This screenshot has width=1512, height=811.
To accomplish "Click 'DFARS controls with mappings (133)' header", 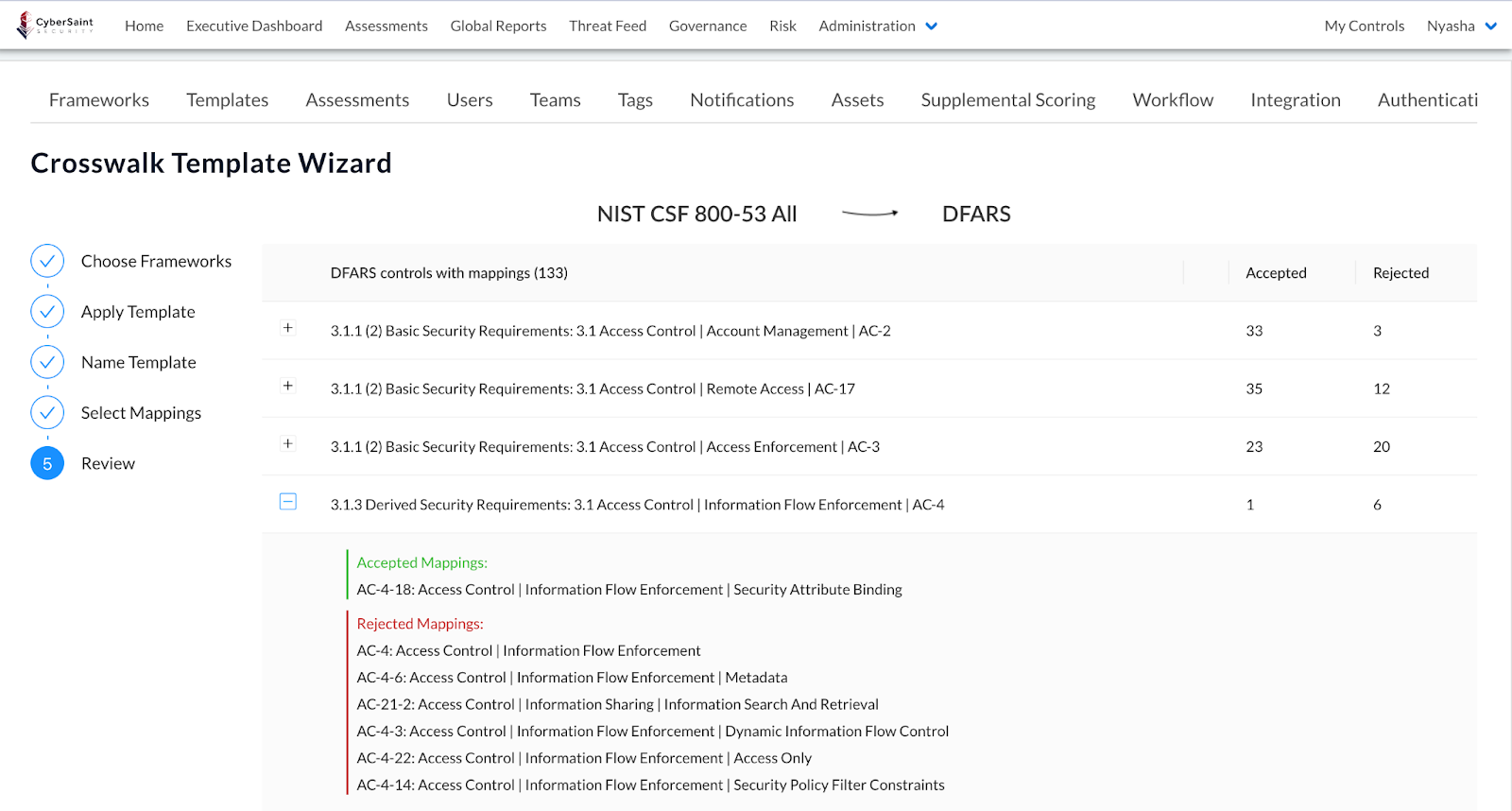I will [449, 273].
